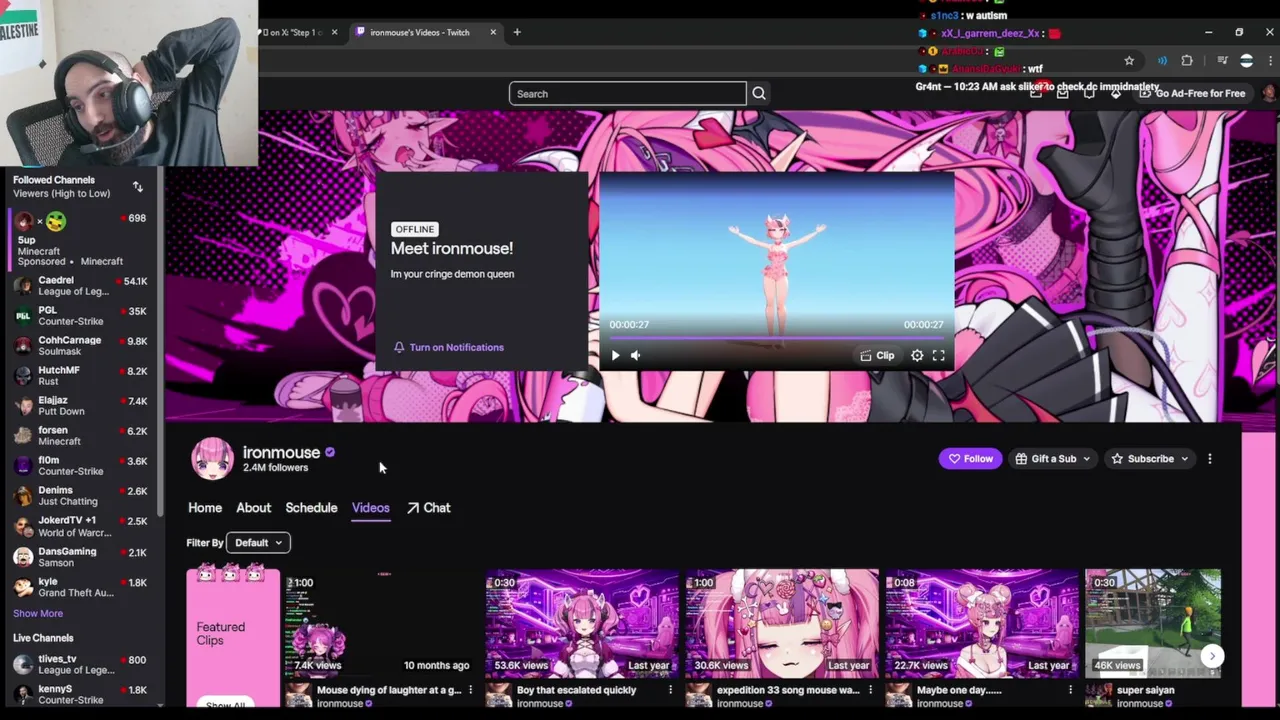Open the 'Boy that escalated quickly' clip thumbnail
The image size is (1280, 720).
(582, 623)
